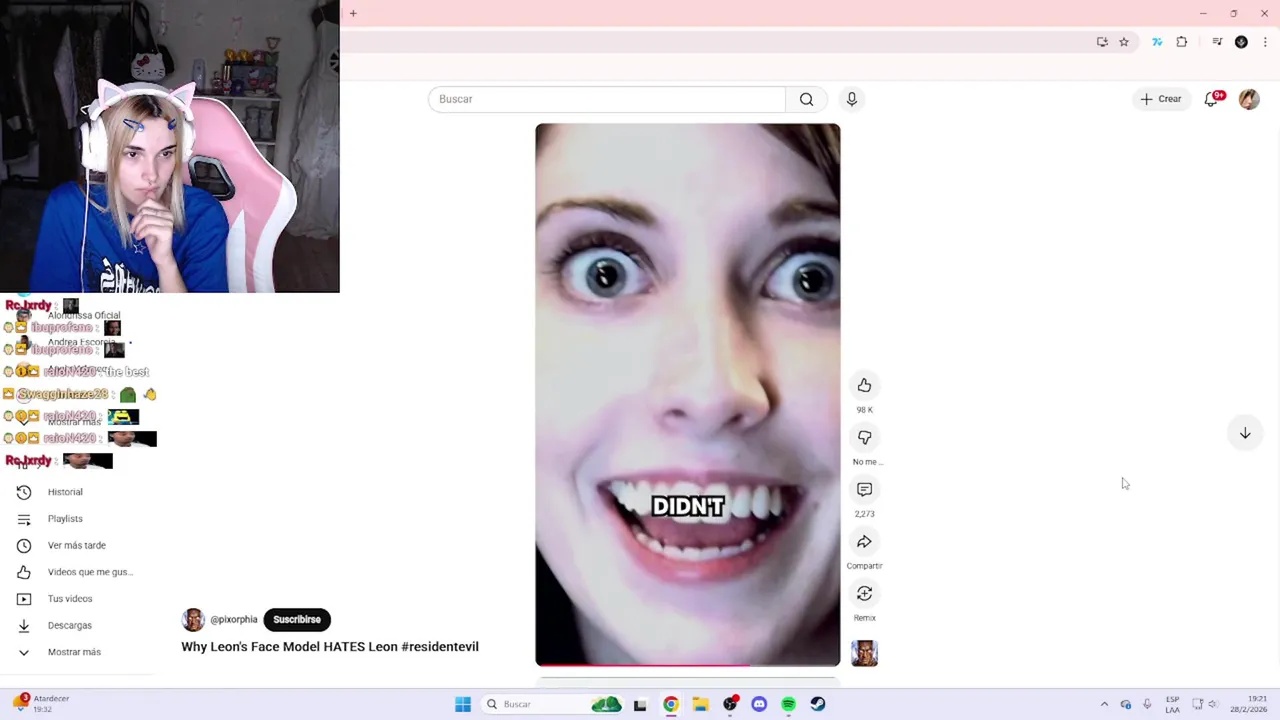Open the sound thumbnail below Remix

tap(864, 653)
